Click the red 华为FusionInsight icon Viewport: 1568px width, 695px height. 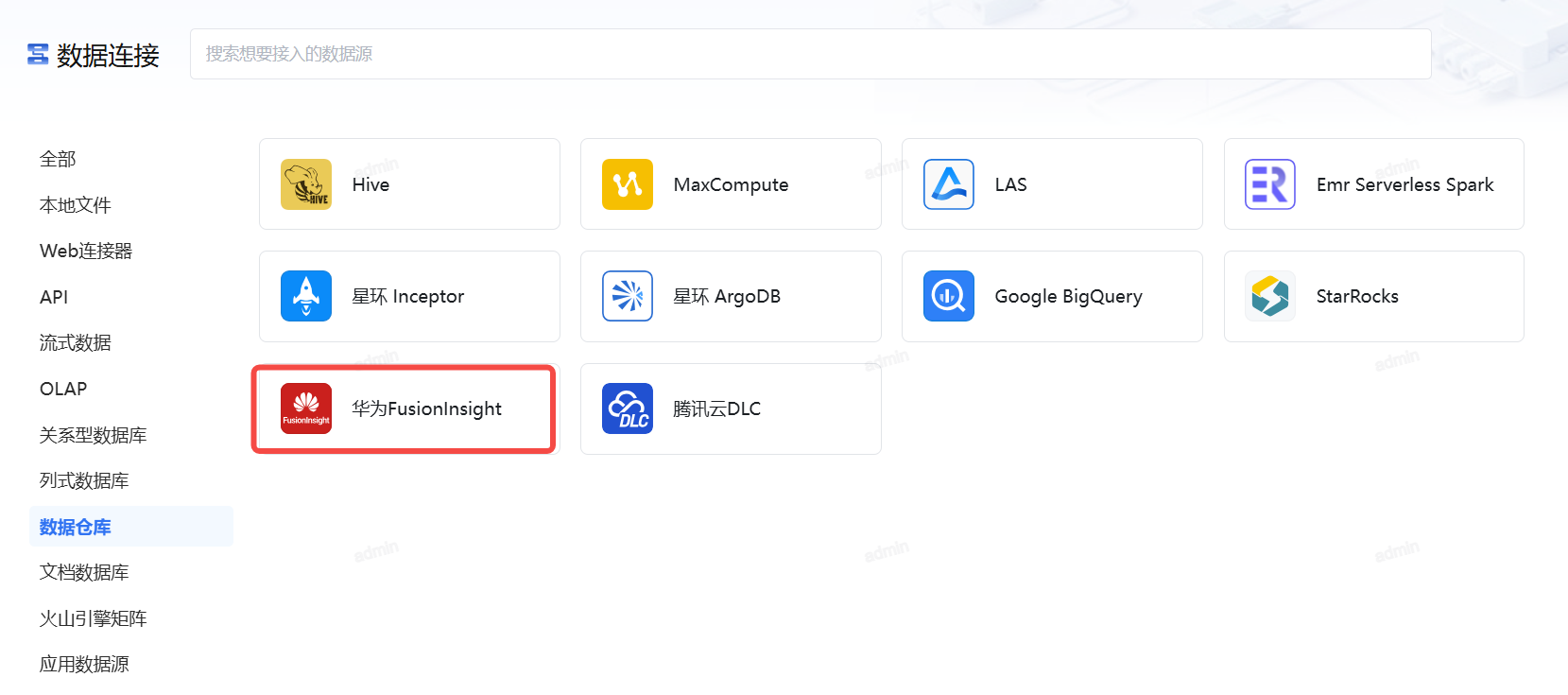coord(306,408)
